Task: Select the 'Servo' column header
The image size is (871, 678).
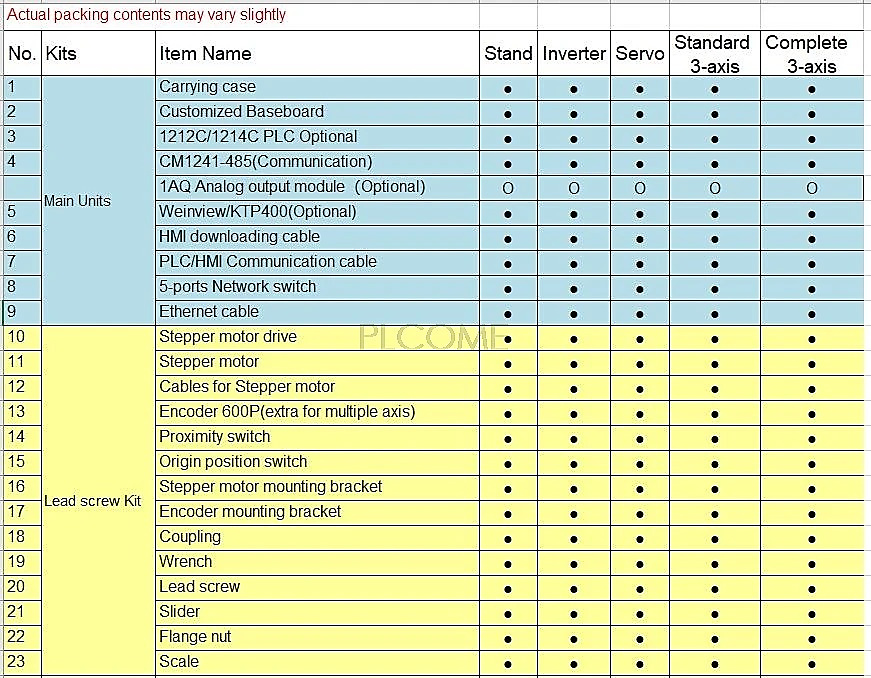Action: pyautogui.click(x=640, y=53)
